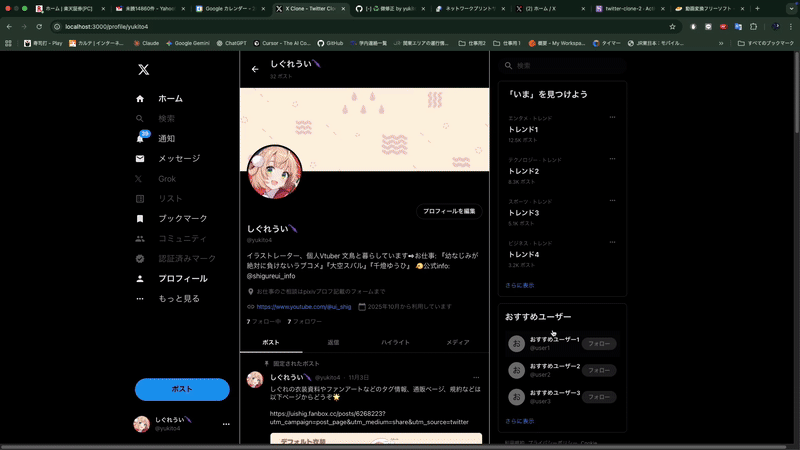Open notifications bell icon with badge
The height and width of the screenshot is (450, 800).
[x=141, y=138]
